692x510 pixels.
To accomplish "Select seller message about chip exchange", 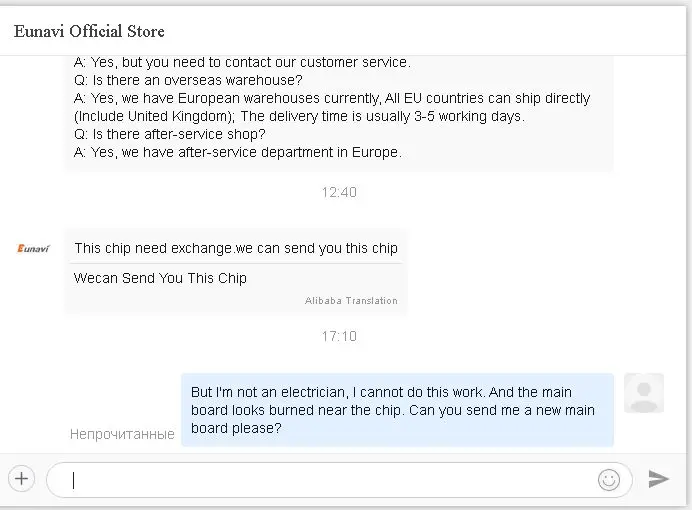I will pyautogui.click(x=236, y=248).
